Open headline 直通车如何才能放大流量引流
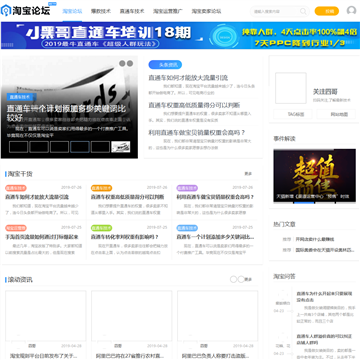Image resolution: width=360 pixels, height=360 pixels. [188, 78]
